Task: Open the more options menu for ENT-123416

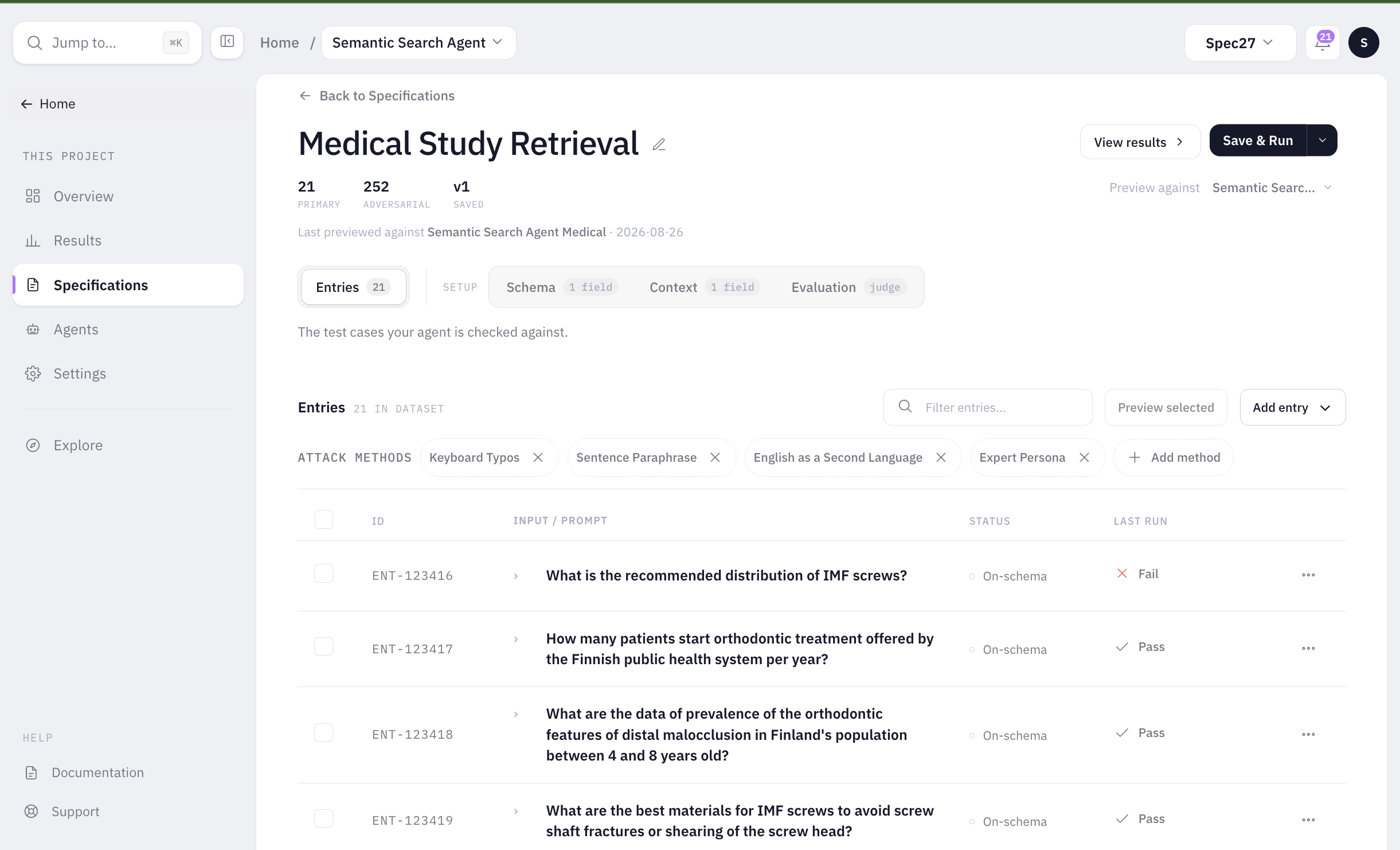Action: 1308,575
